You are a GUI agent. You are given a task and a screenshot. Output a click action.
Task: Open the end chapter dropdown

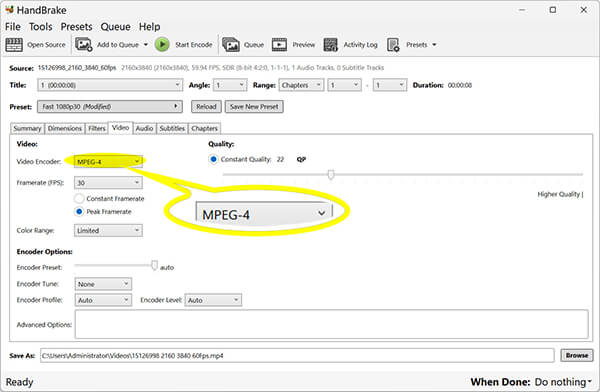point(390,85)
